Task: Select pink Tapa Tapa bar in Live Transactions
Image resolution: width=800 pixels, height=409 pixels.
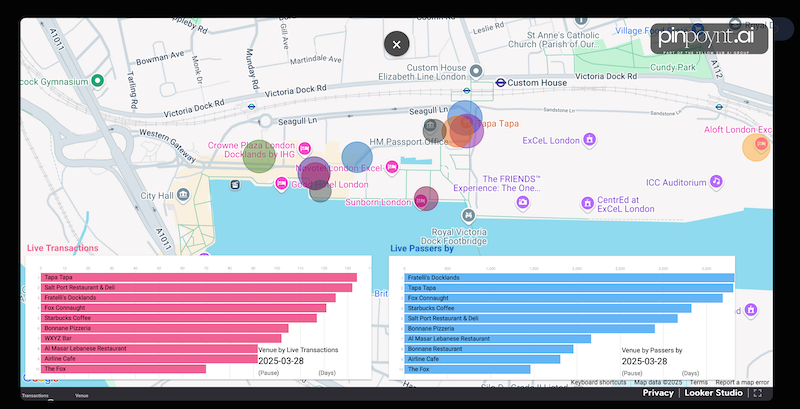Action: coord(199,277)
